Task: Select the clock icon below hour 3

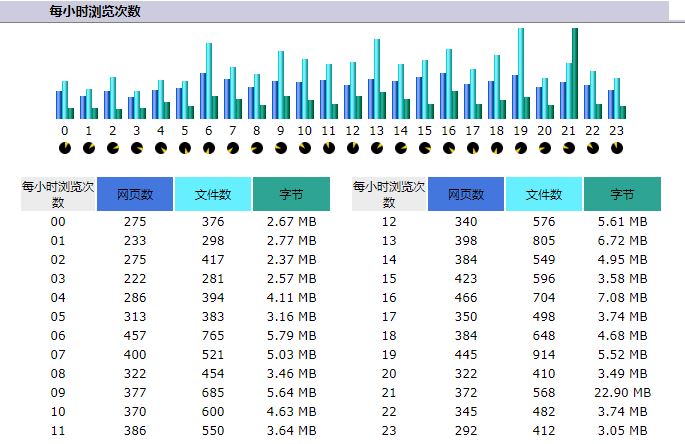Action: pos(137,148)
